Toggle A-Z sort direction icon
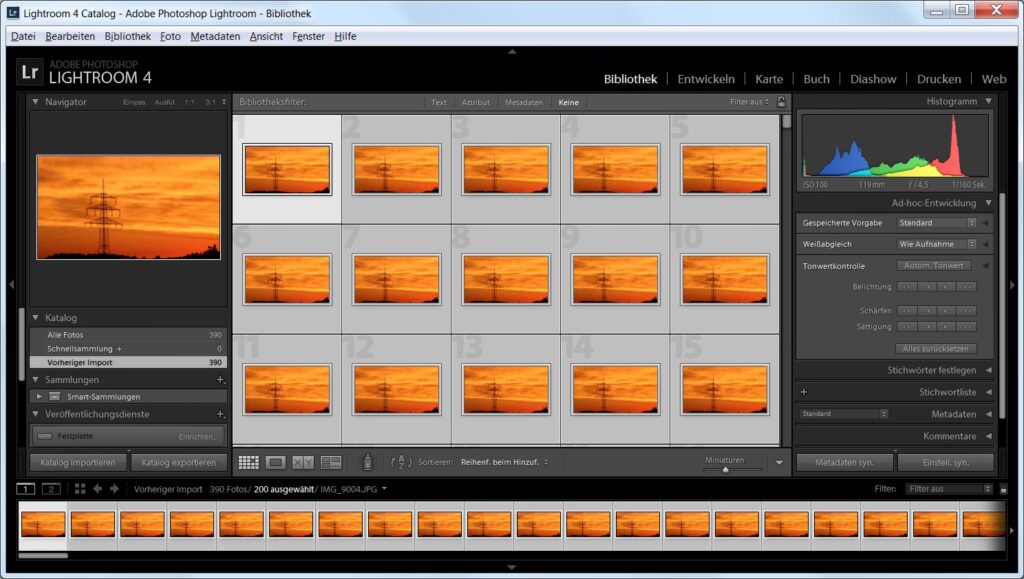This screenshot has width=1024, height=579. point(401,462)
